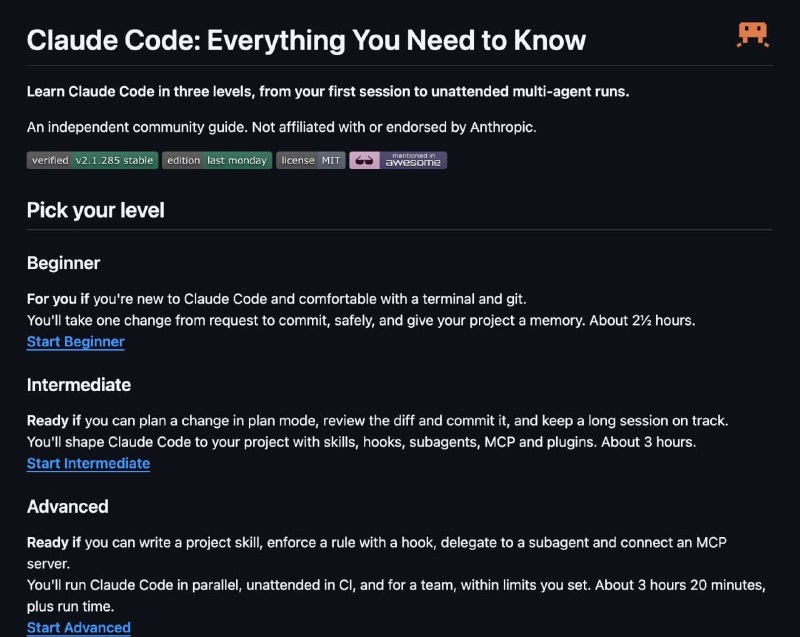Click the Beginner section heading
The width and height of the screenshot is (800, 637).
(x=63, y=263)
